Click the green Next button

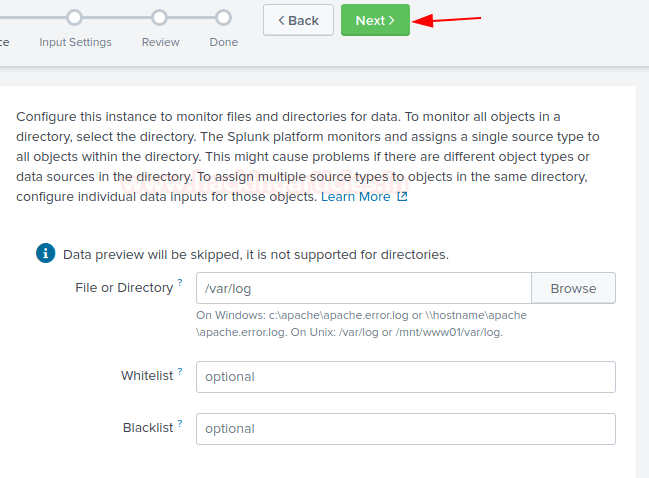[375, 20]
